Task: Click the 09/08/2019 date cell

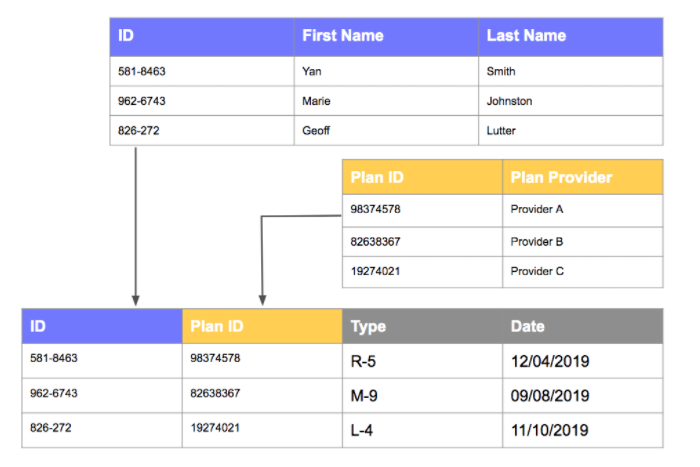Action: [x=551, y=395]
